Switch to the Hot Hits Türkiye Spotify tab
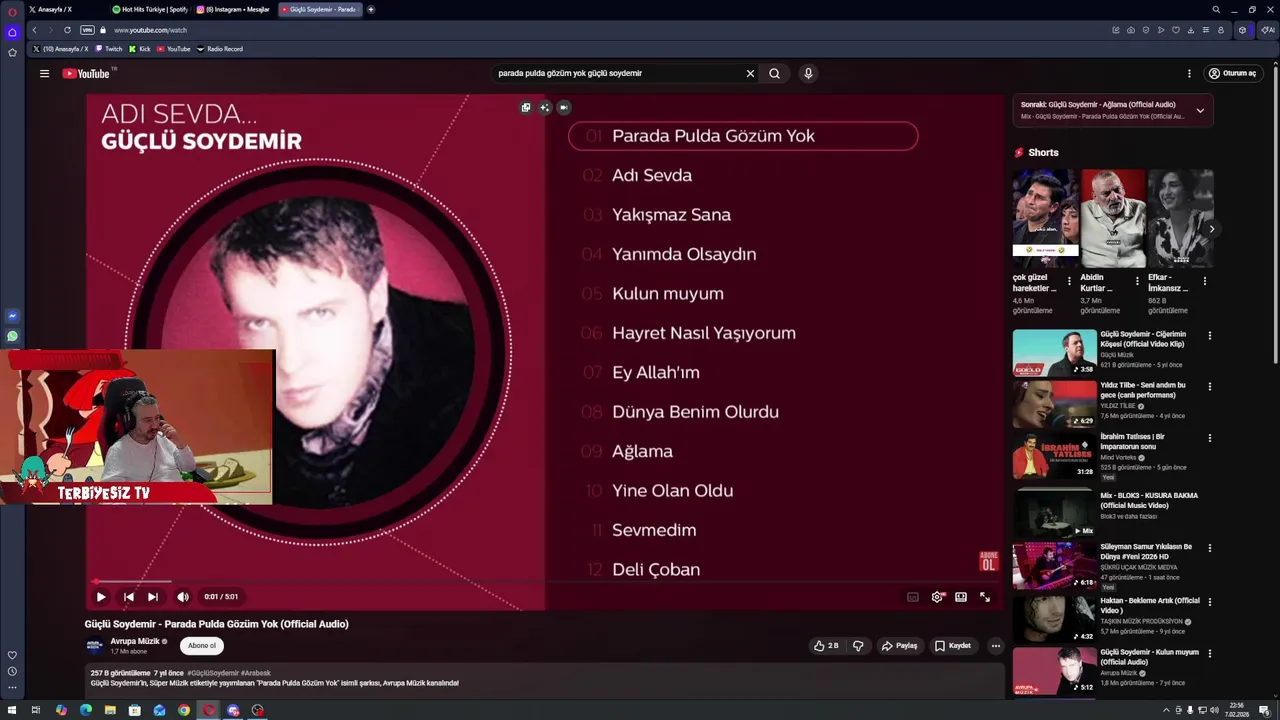 (150, 9)
